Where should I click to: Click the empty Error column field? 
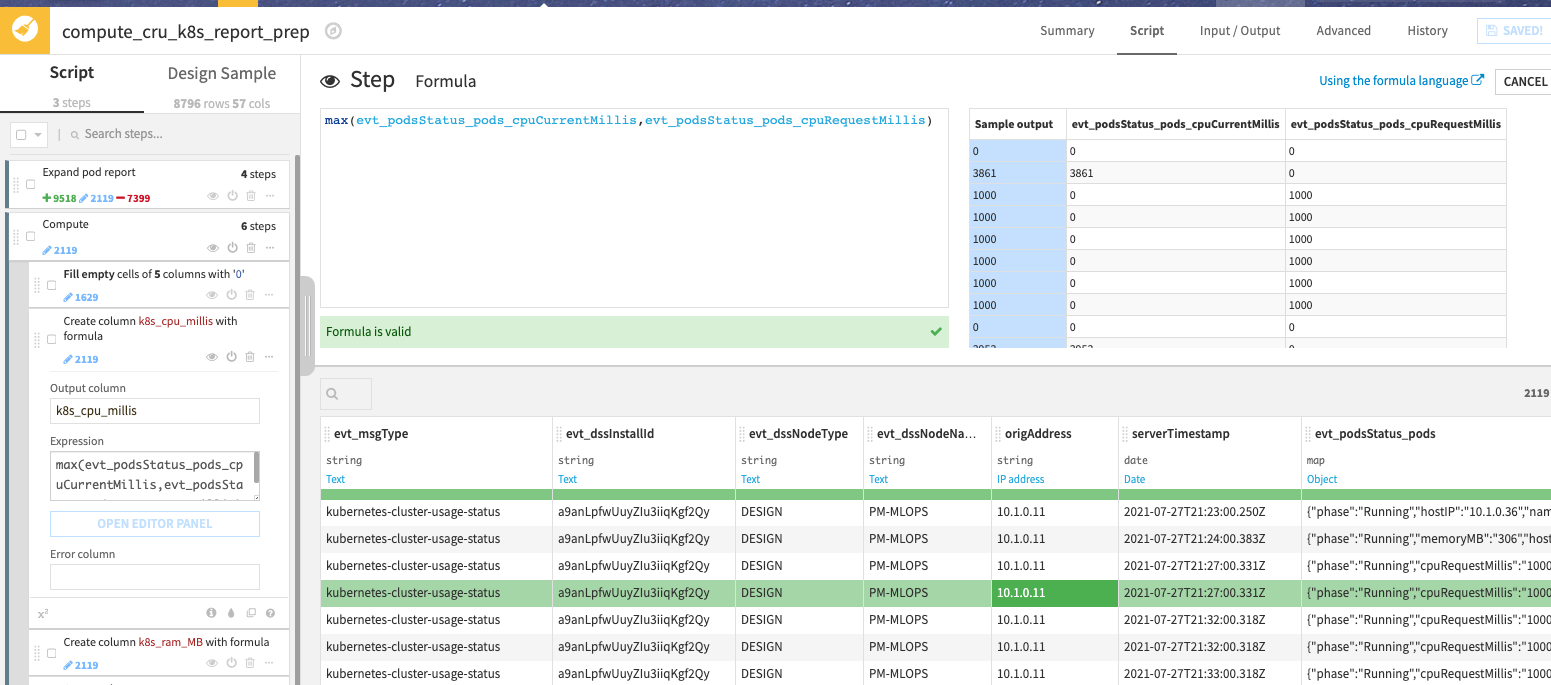pos(155,577)
